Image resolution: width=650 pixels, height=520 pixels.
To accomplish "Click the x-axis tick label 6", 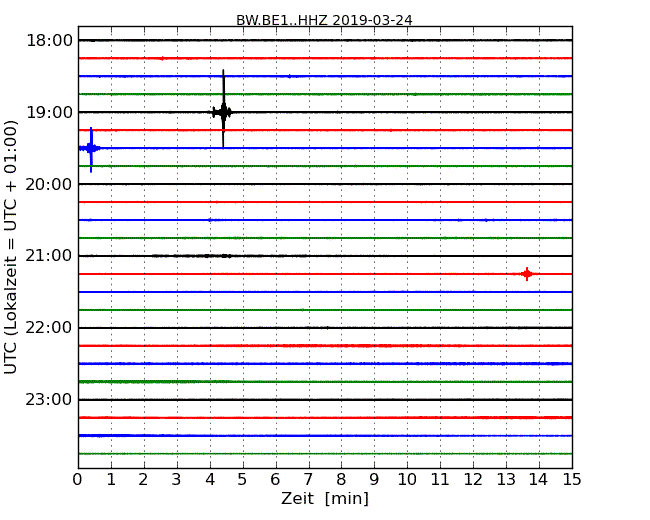I will point(275,480).
